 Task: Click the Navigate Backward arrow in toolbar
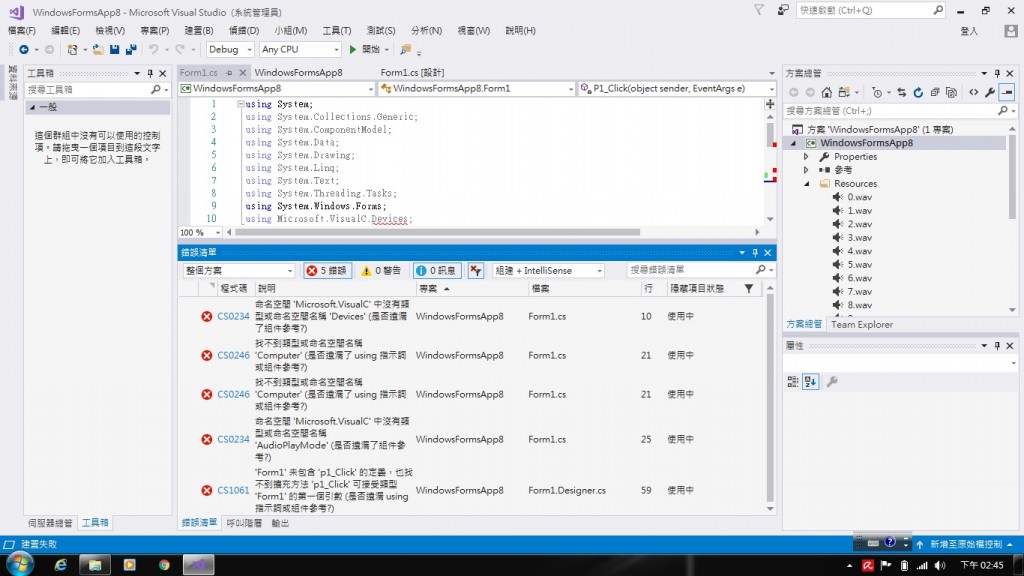pyautogui.click(x=24, y=50)
